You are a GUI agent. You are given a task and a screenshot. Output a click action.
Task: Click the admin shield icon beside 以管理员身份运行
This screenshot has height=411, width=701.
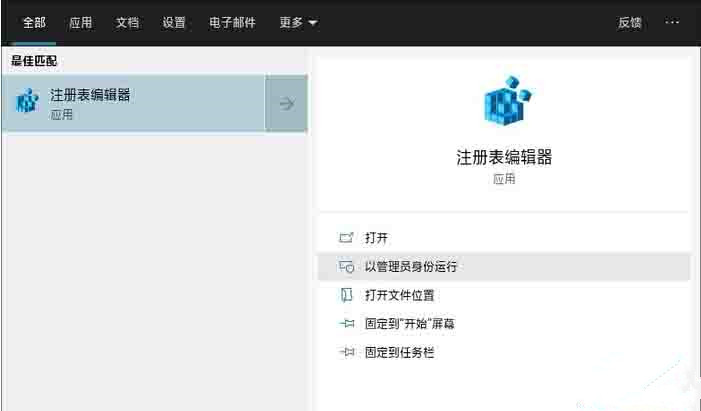tap(346, 267)
